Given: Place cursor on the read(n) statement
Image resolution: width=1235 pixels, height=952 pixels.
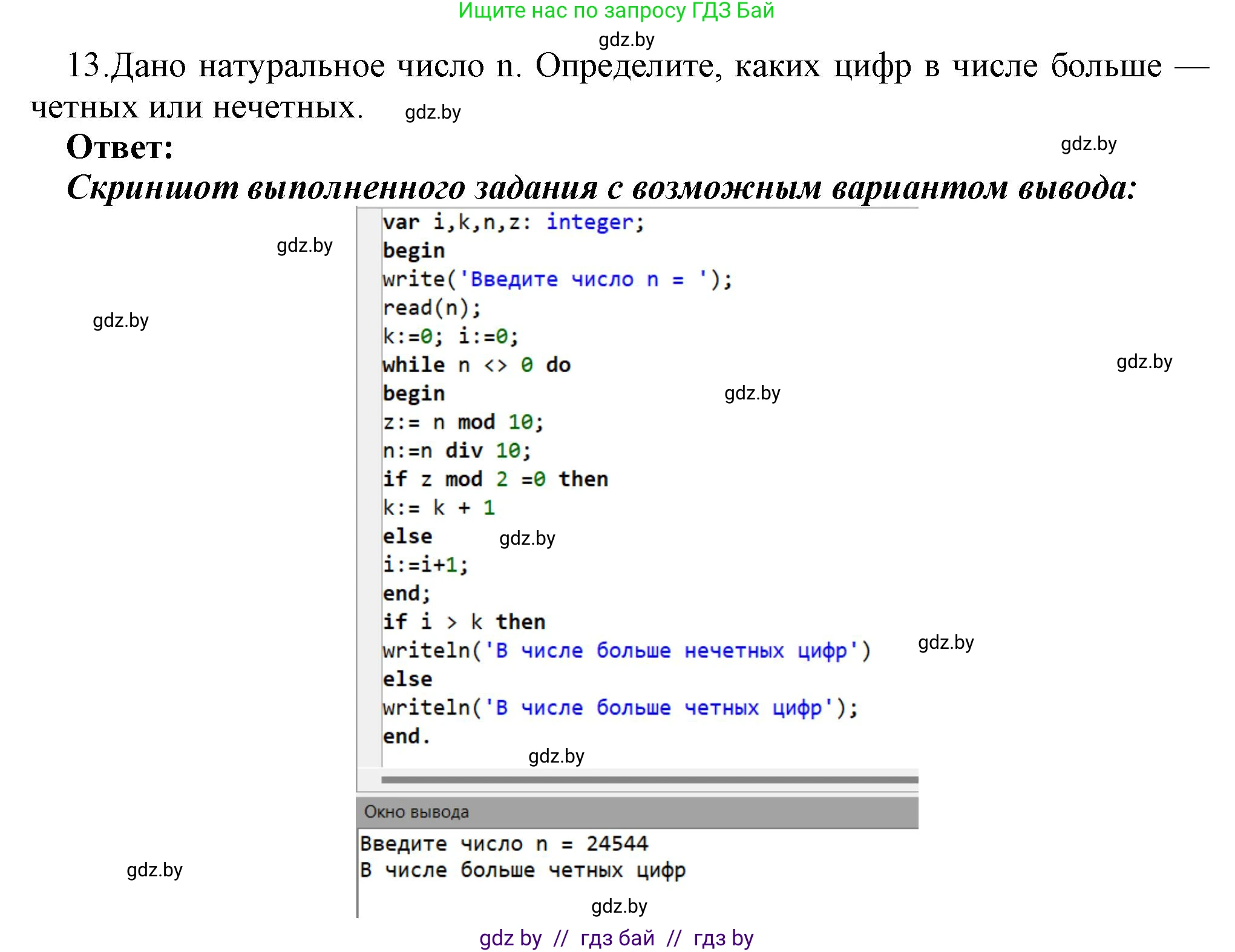Looking at the screenshot, I should click(431, 307).
